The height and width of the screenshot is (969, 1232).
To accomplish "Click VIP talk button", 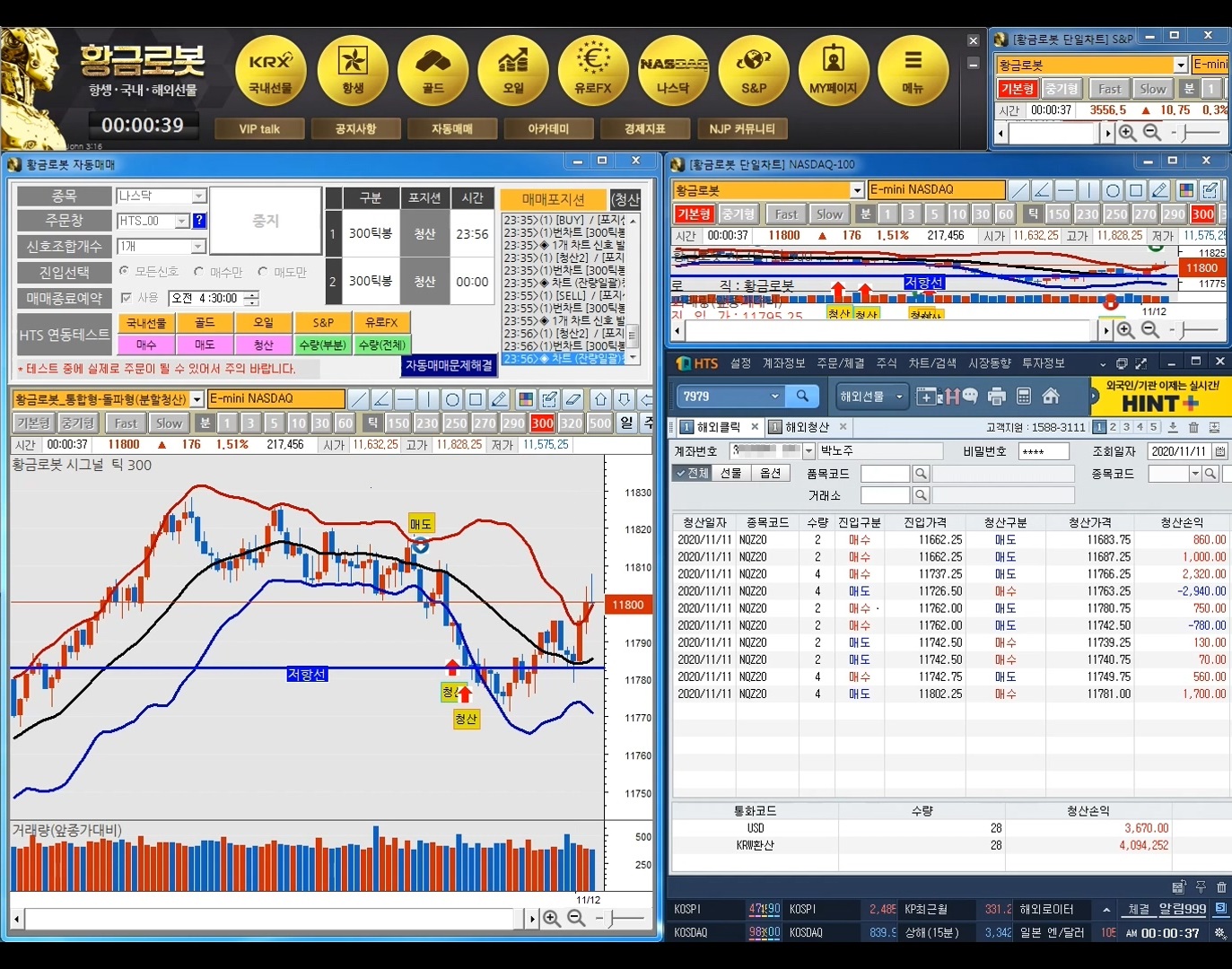I will [259, 129].
